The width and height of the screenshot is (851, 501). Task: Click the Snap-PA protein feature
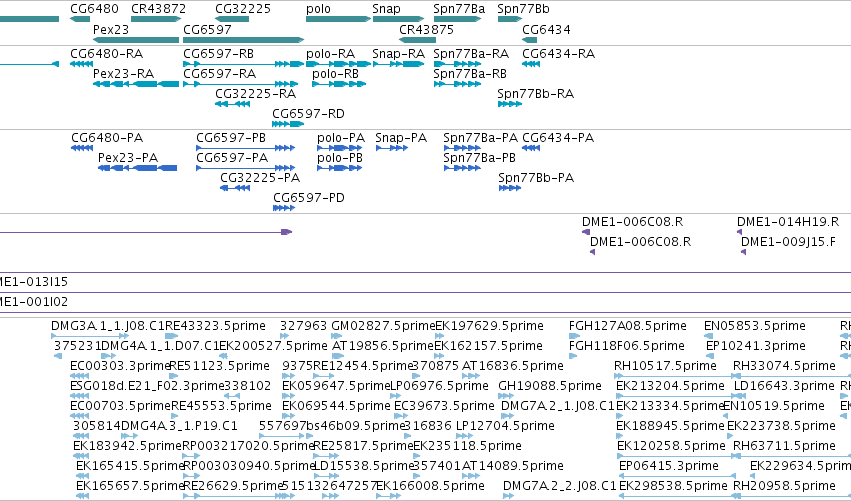[x=391, y=148]
